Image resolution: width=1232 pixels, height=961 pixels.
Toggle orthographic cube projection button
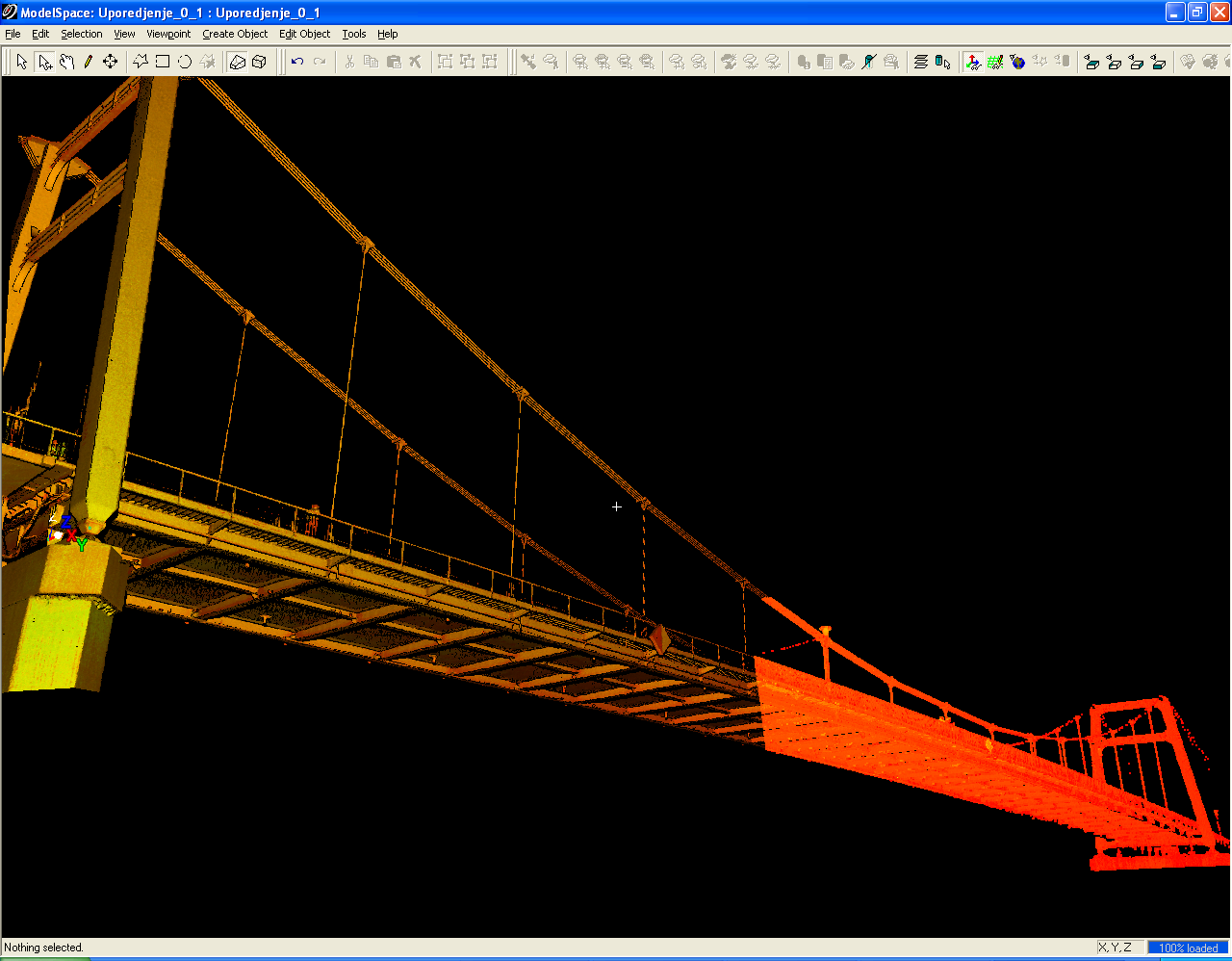pos(260,62)
